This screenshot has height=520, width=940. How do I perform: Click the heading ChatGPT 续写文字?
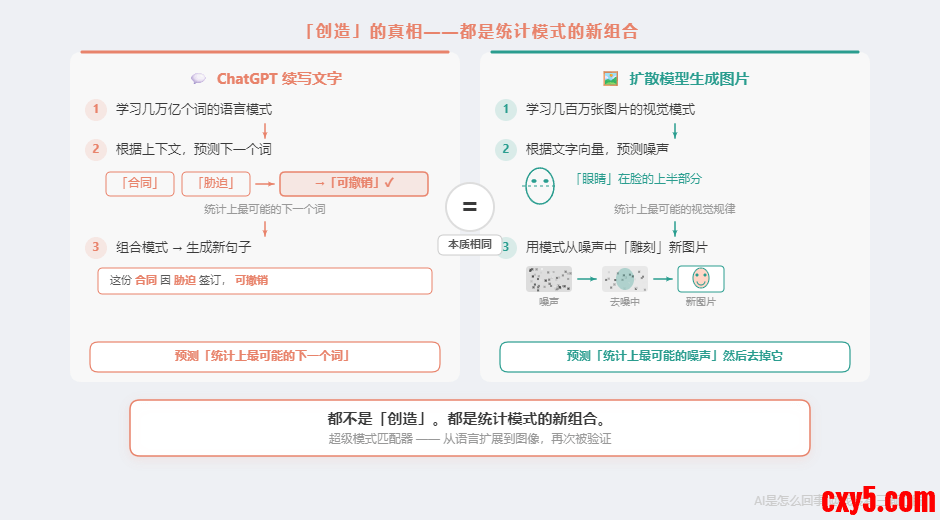pos(279,79)
